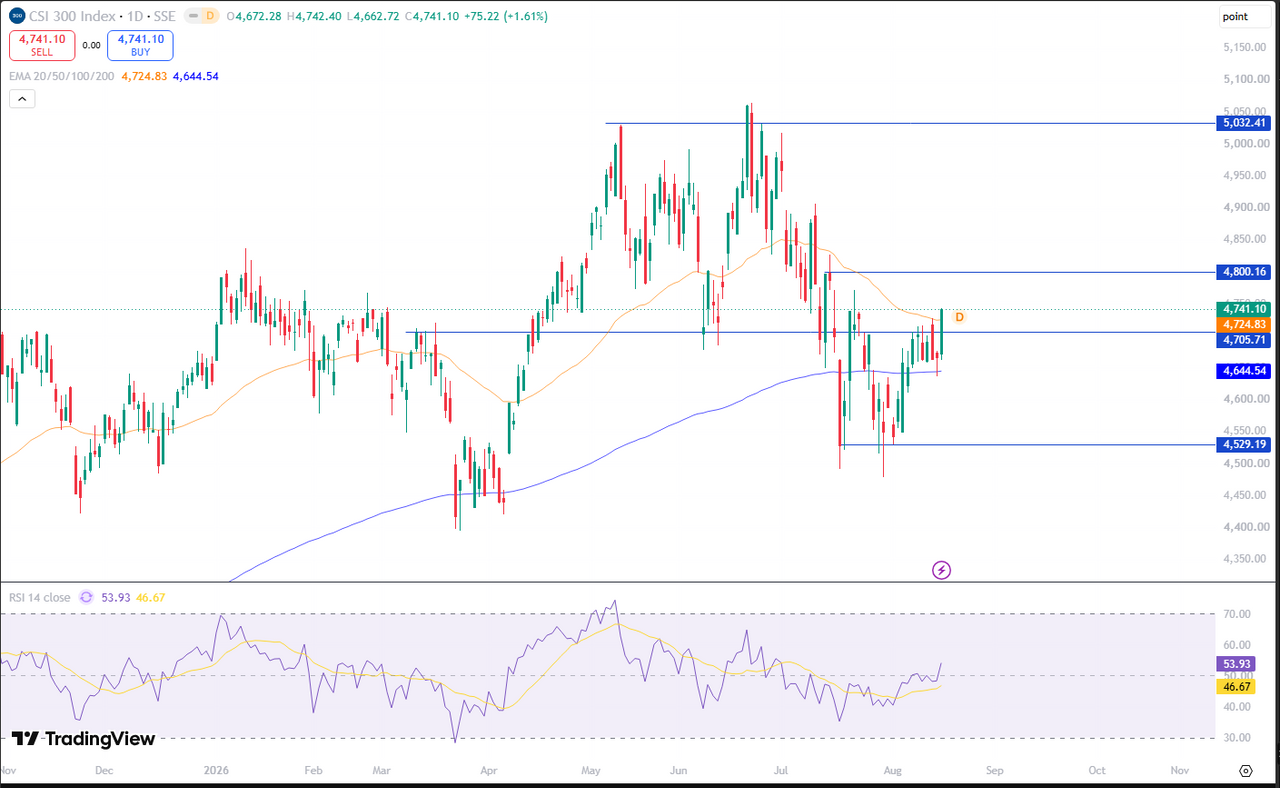Click the 5,000.00 price scale tick
The width and height of the screenshot is (1280, 788).
point(1243,143)
